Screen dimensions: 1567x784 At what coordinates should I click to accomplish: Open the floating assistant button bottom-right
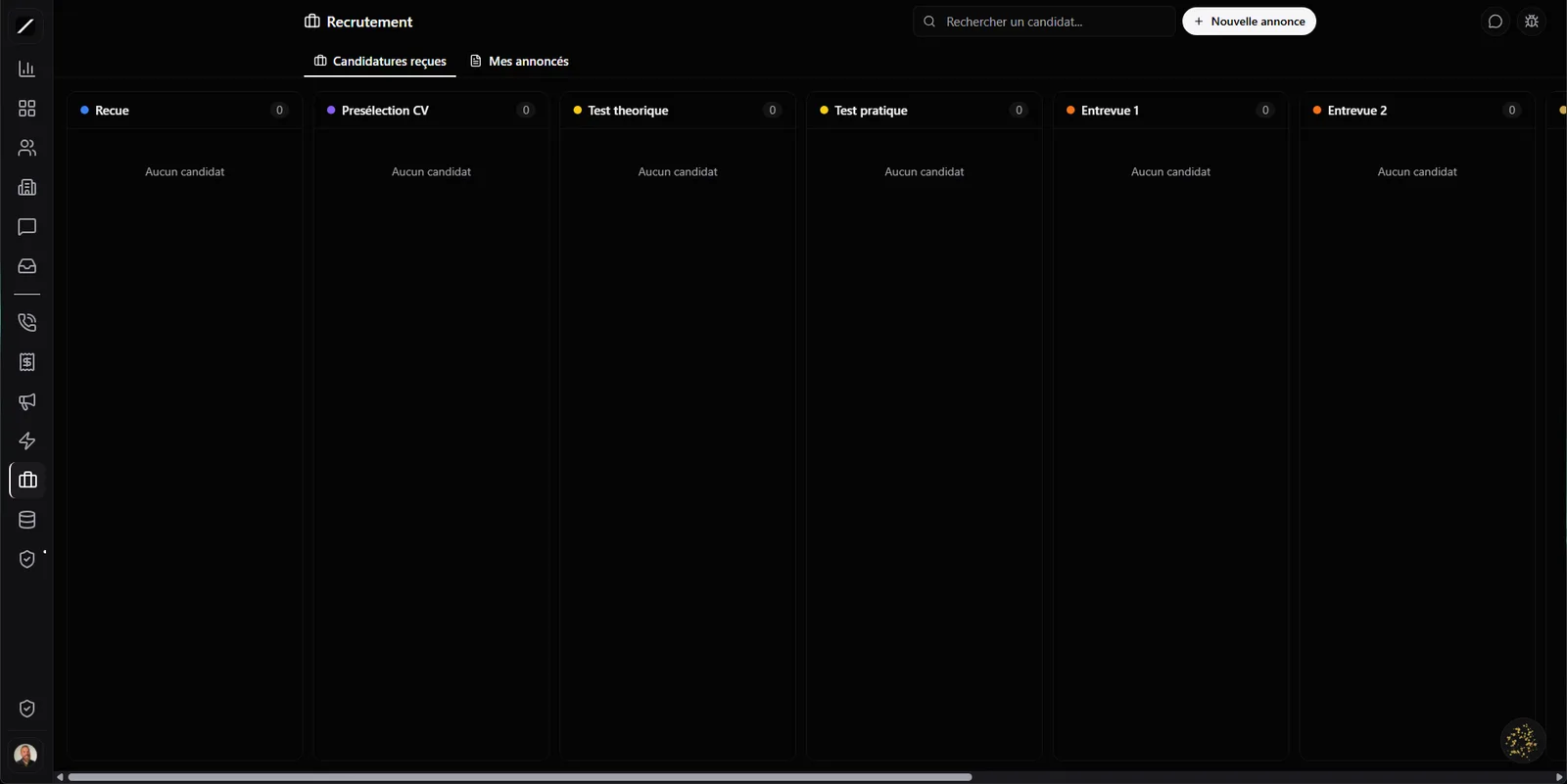(x=1522, y=741)
